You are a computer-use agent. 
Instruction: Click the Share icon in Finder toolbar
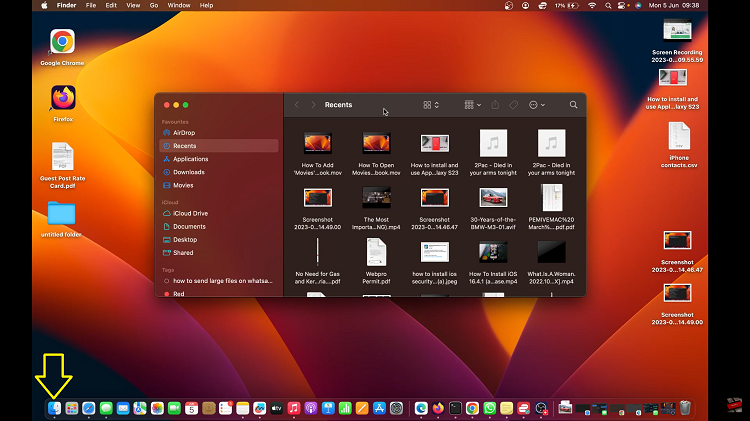pos(496,105)
